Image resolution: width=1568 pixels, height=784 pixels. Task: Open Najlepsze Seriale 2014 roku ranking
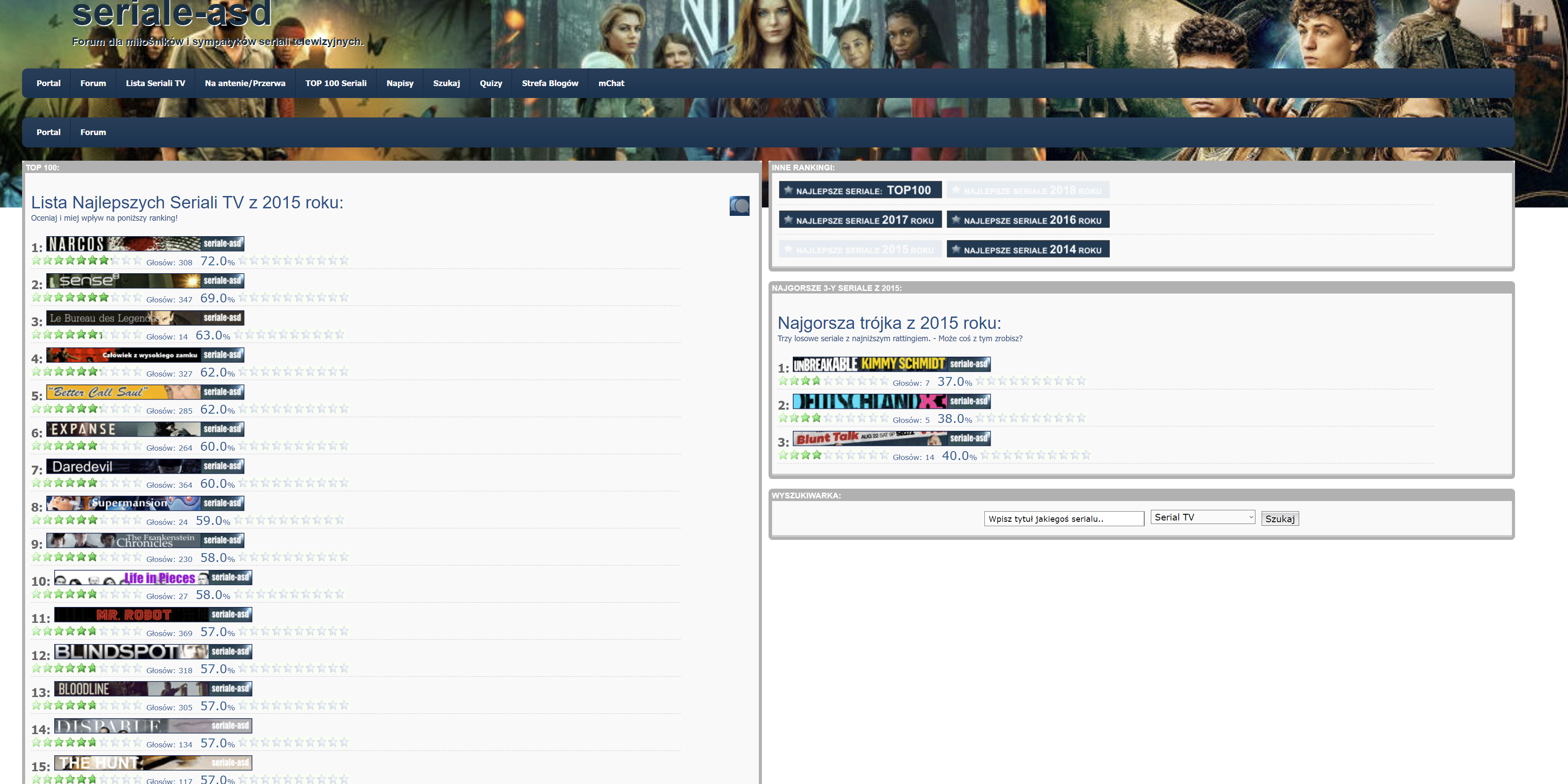[1028, 249]
